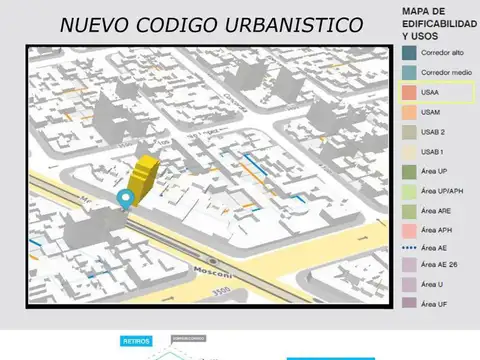Click the 3500 street number label
The image size is (480, 360).
(x=221, y=291)
